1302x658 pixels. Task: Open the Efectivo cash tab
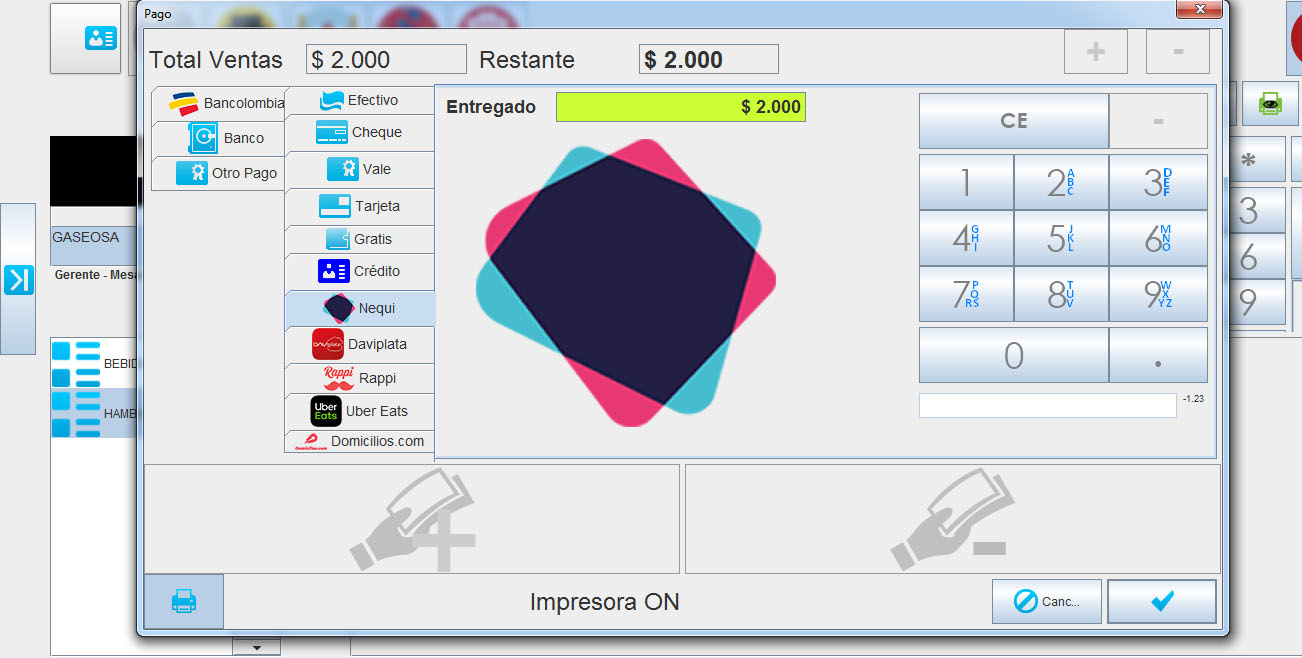(x=360, y=101)
